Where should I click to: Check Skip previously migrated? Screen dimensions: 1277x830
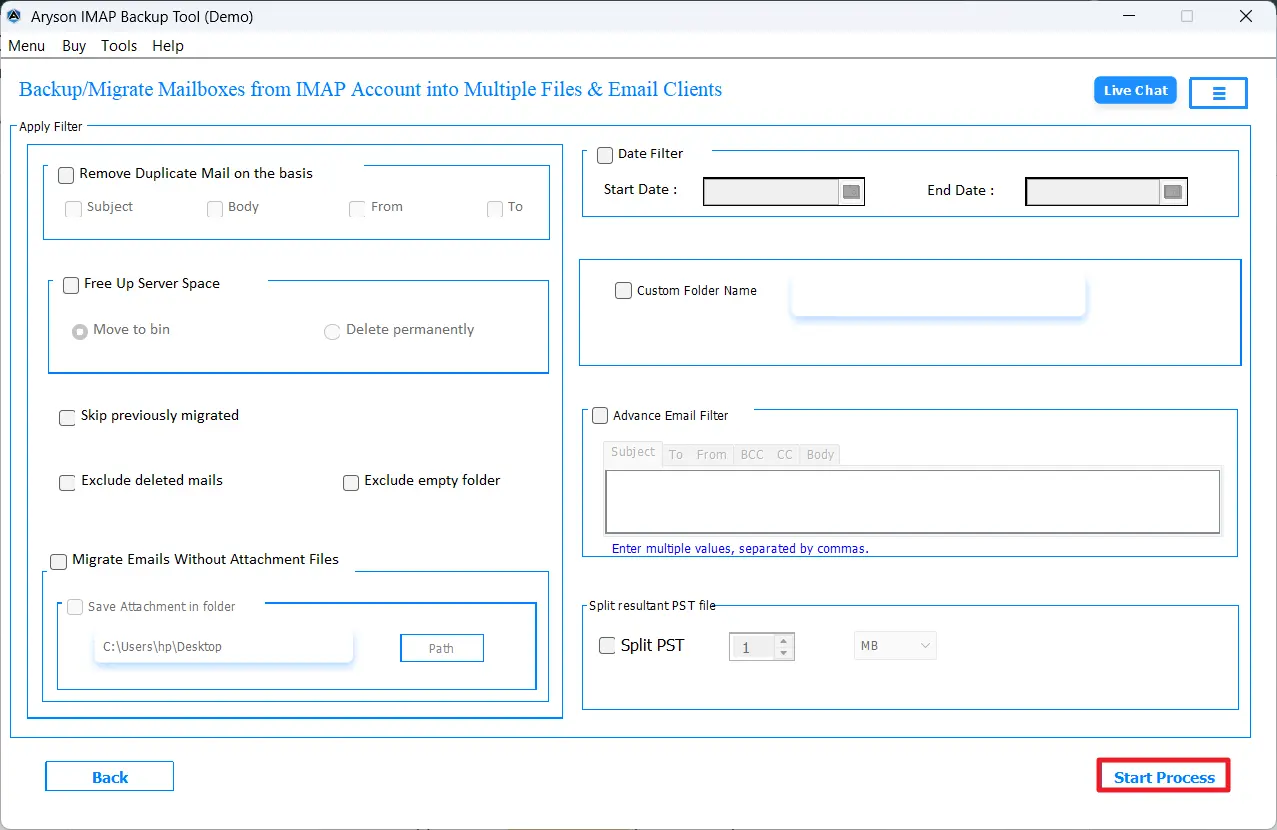67,417
